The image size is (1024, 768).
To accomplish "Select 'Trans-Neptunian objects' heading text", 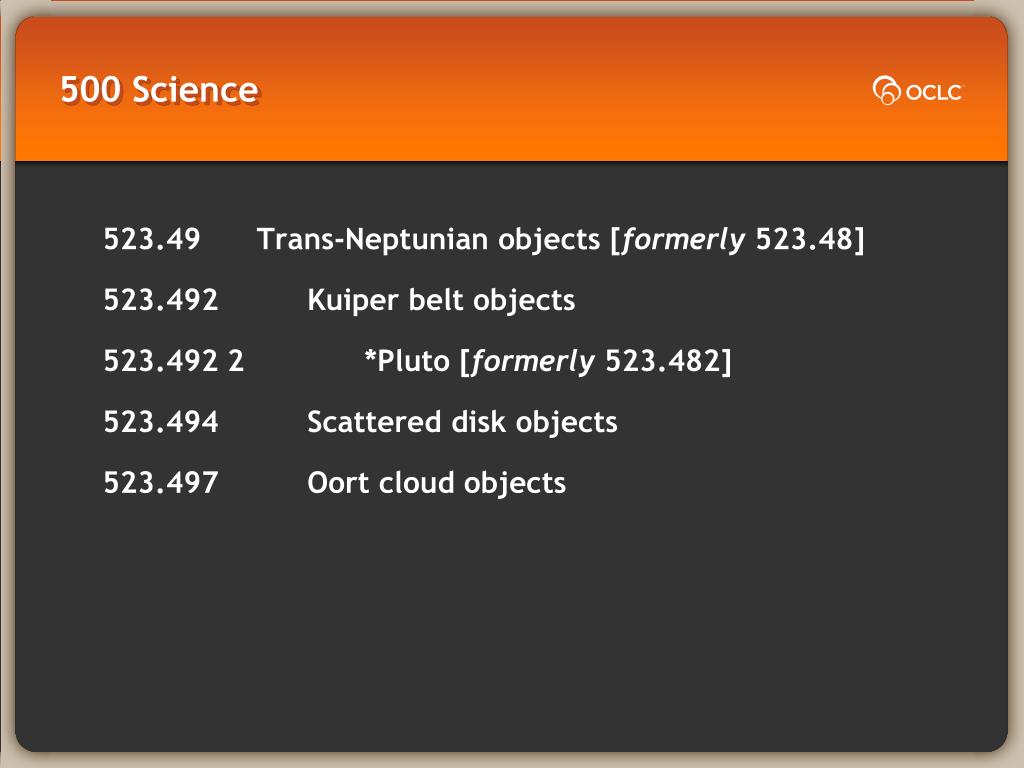I will point(428,239).
